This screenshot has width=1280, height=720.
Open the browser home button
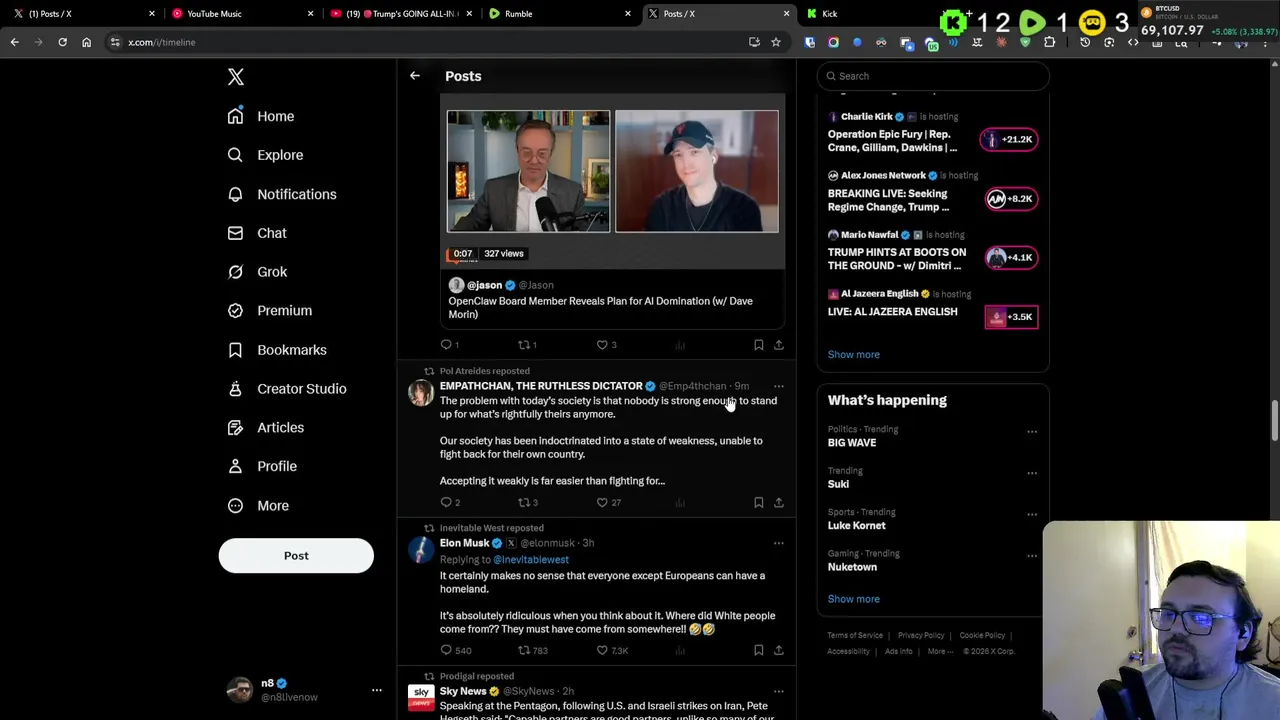86,42
